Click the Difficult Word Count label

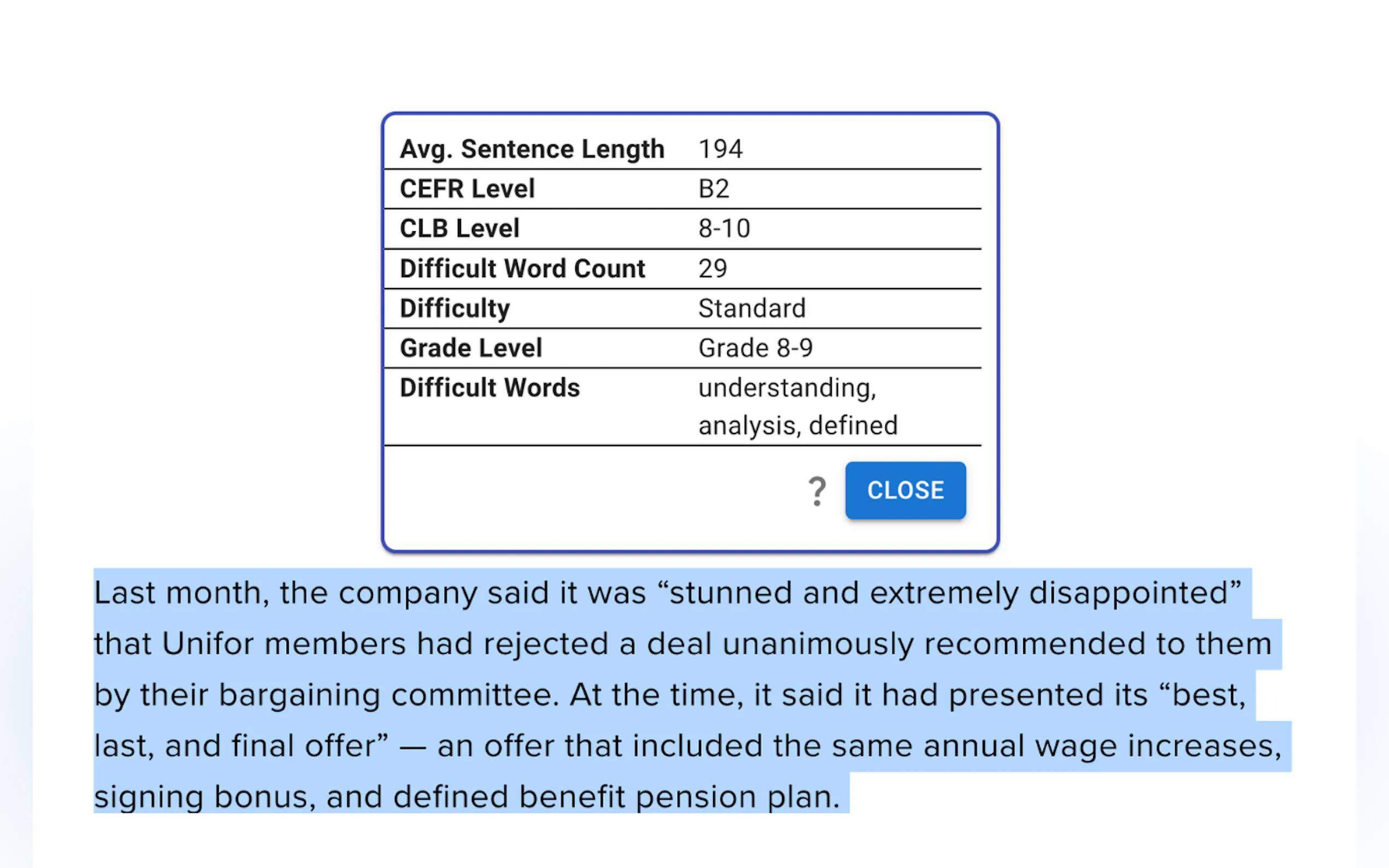(522, 269)
